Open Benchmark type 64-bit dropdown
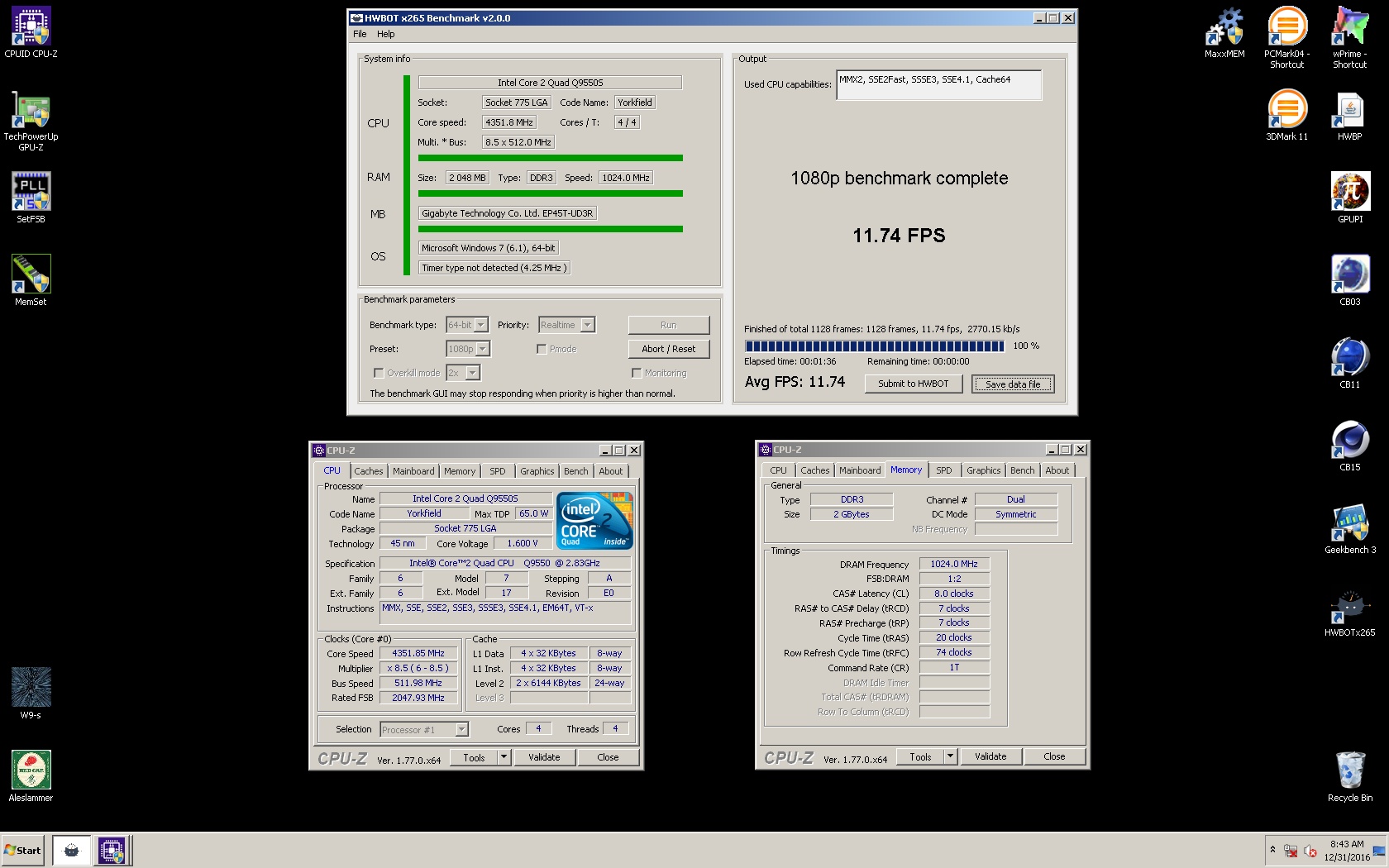 [467, 325]
